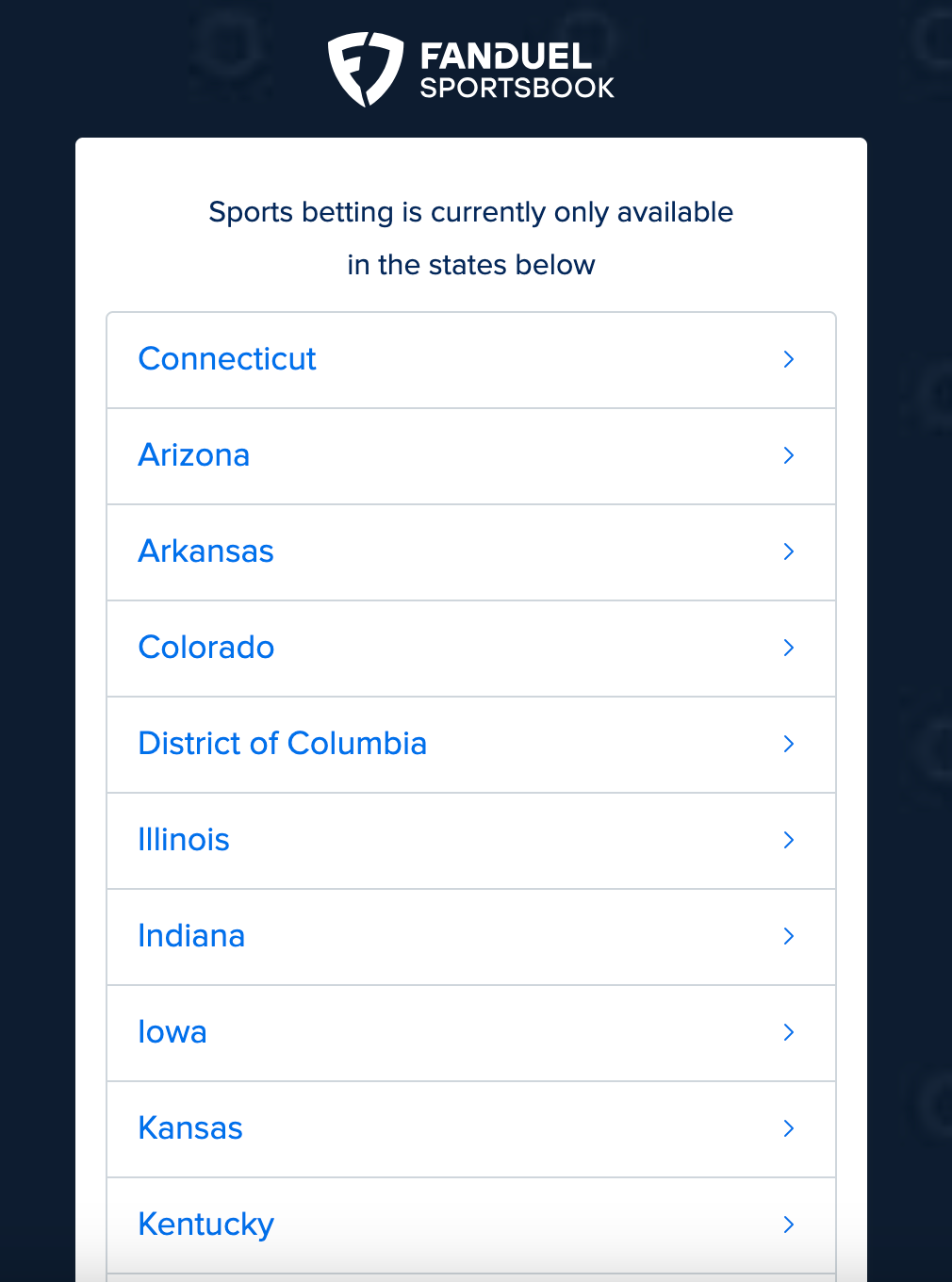
Task: Expand the Colorado row chevron
Action: [x=789, y=648]
